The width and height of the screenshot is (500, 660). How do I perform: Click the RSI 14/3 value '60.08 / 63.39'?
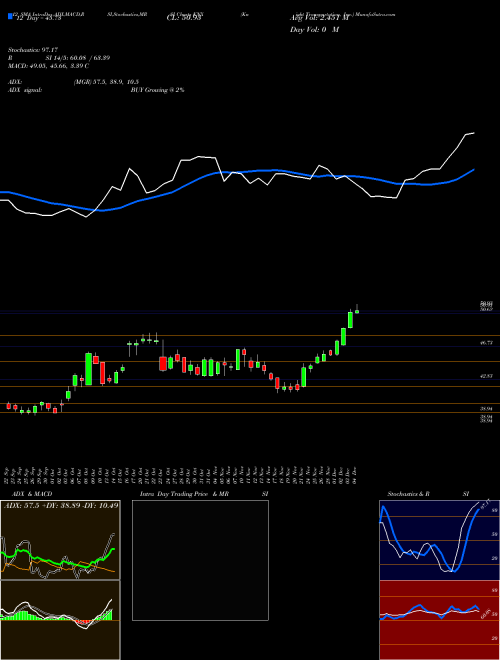[x=90, y=58]
